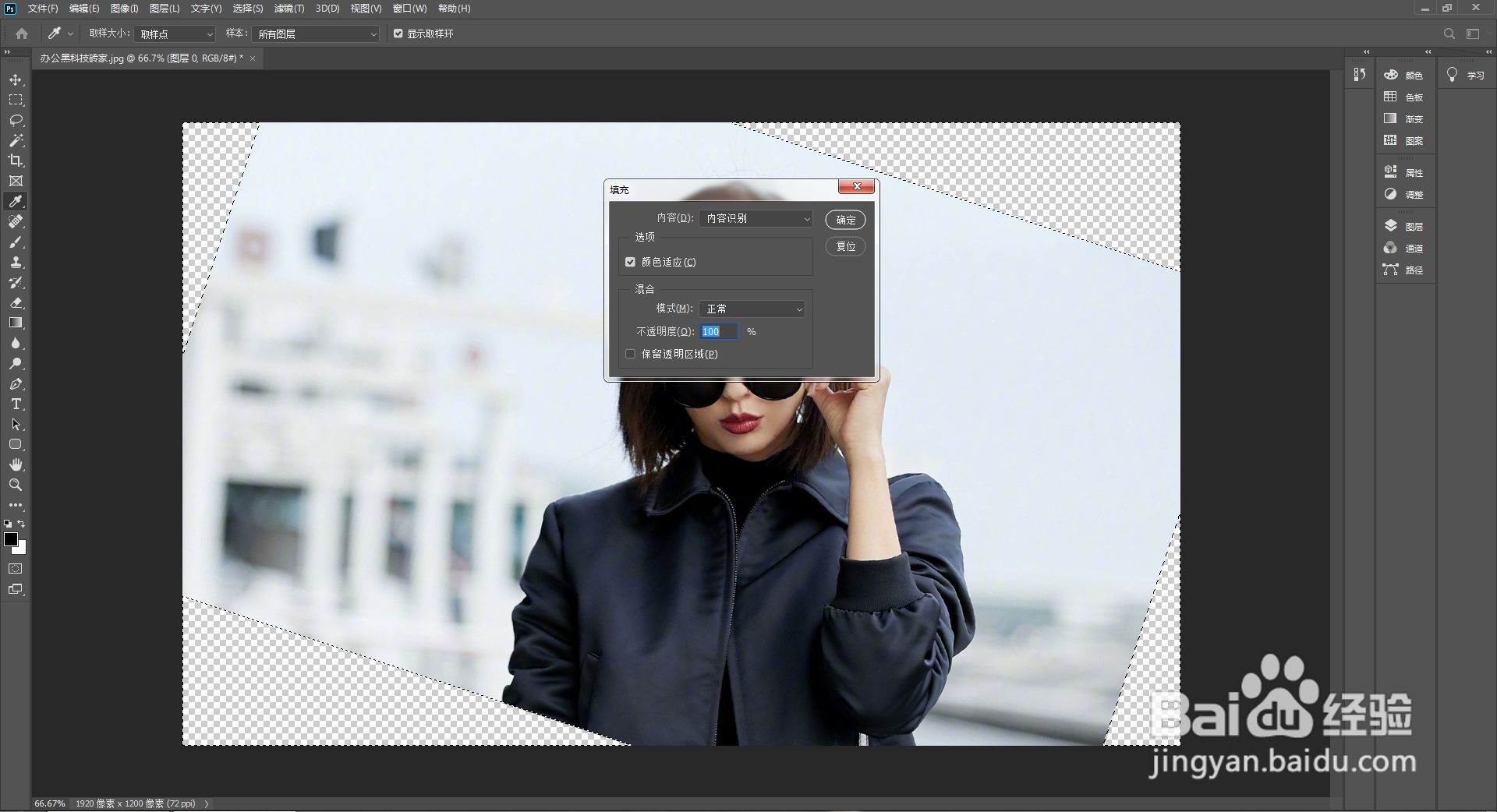Open the History panel icon
The height and width of the screenshot is (812, 1497).
click(x=1360, y=75)
